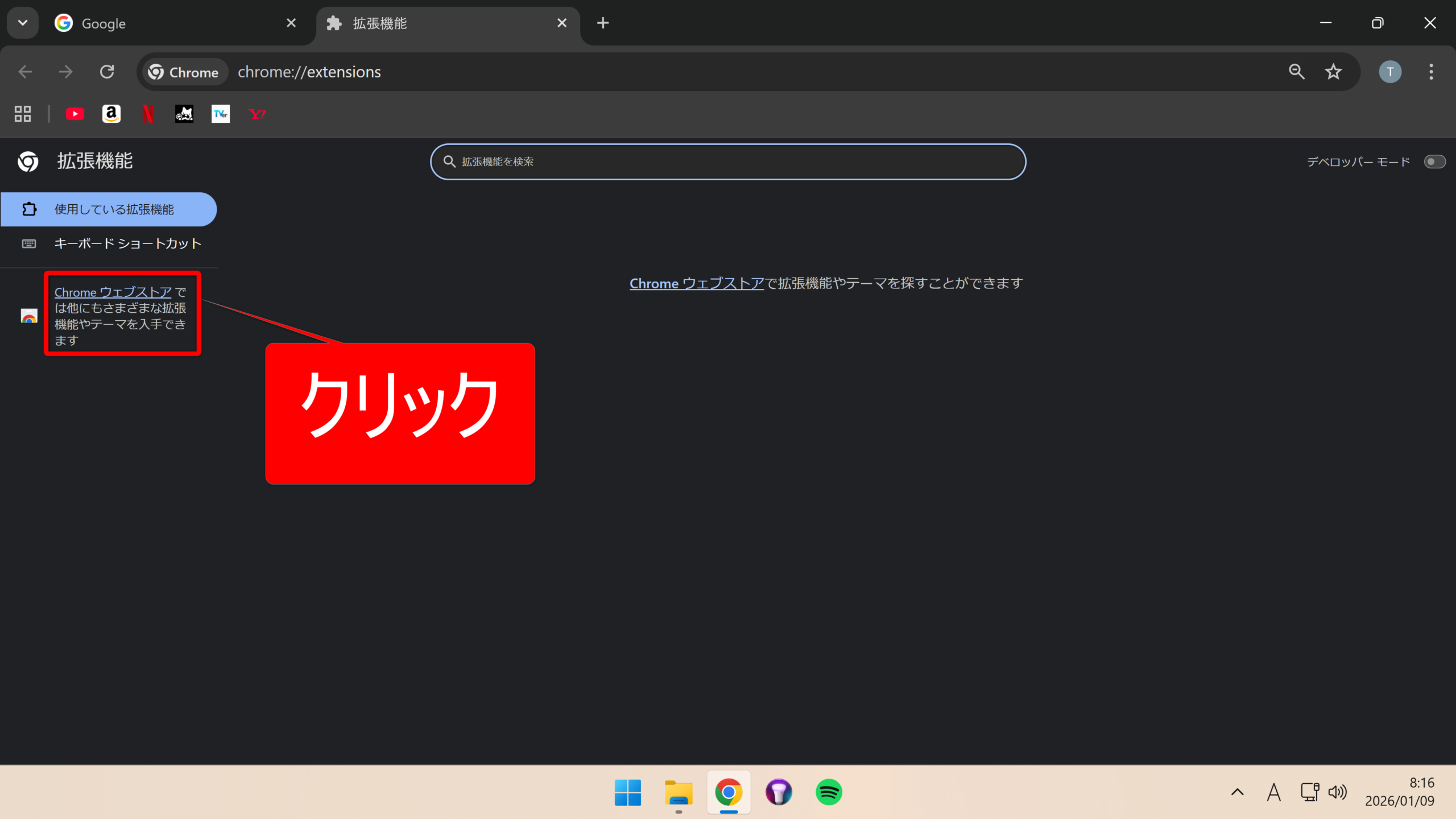Reload the page

pos(107,72)
